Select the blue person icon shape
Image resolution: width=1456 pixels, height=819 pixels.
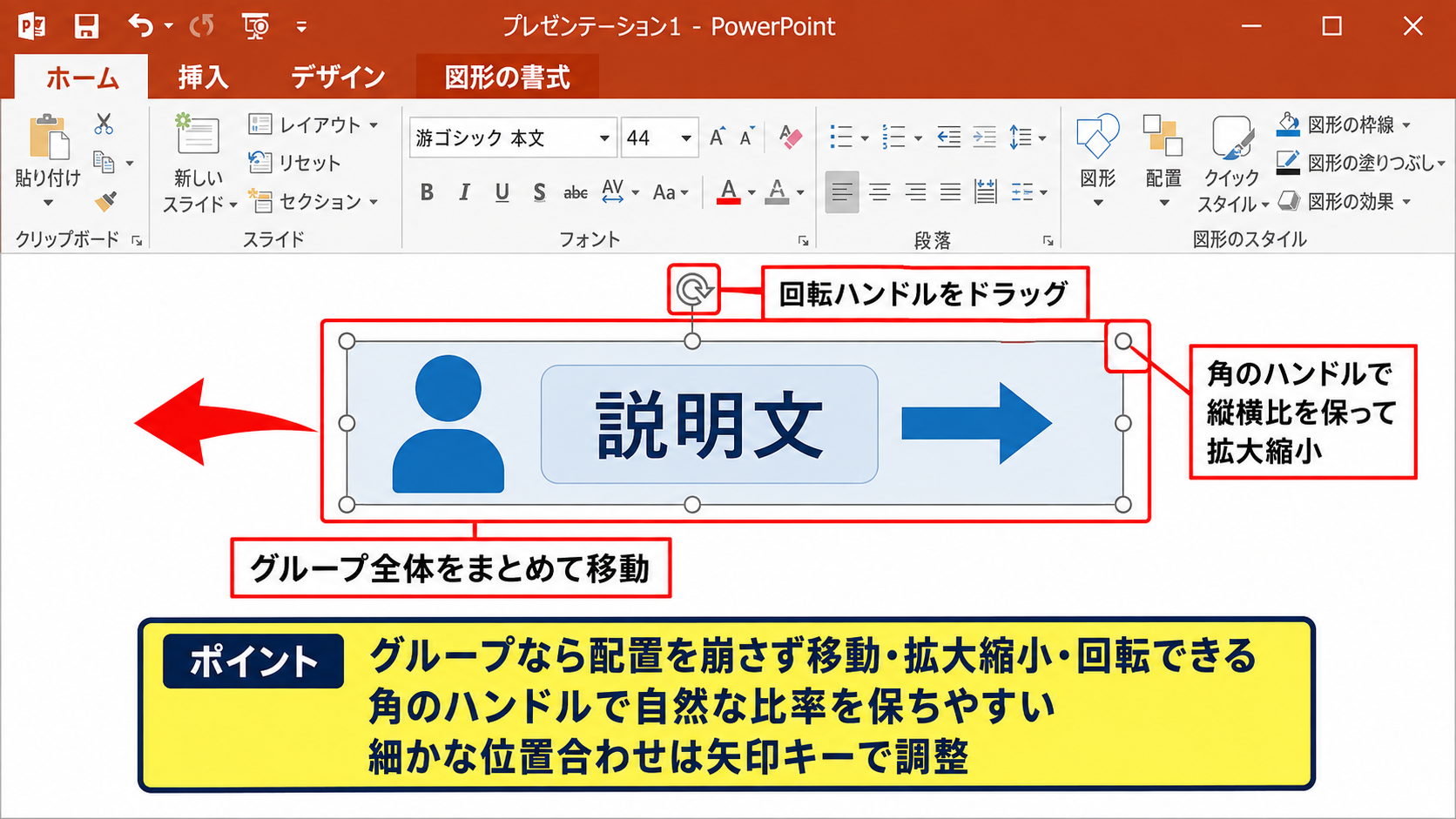point(448,424)
